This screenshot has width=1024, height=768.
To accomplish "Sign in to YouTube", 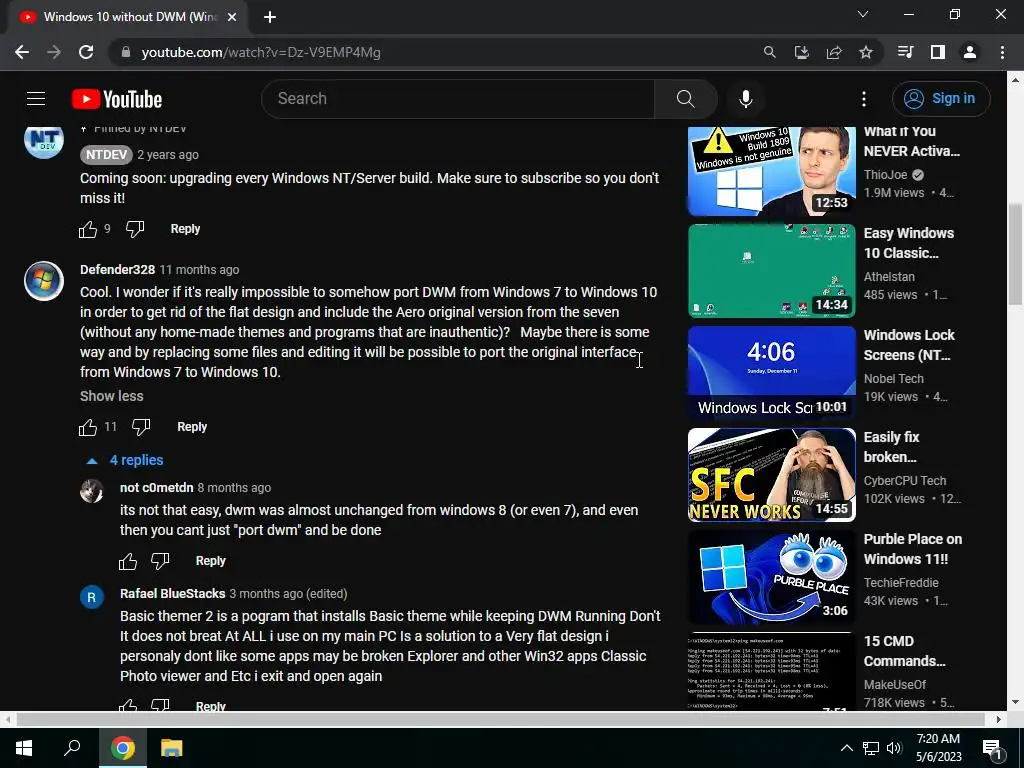I will [940, 99].
